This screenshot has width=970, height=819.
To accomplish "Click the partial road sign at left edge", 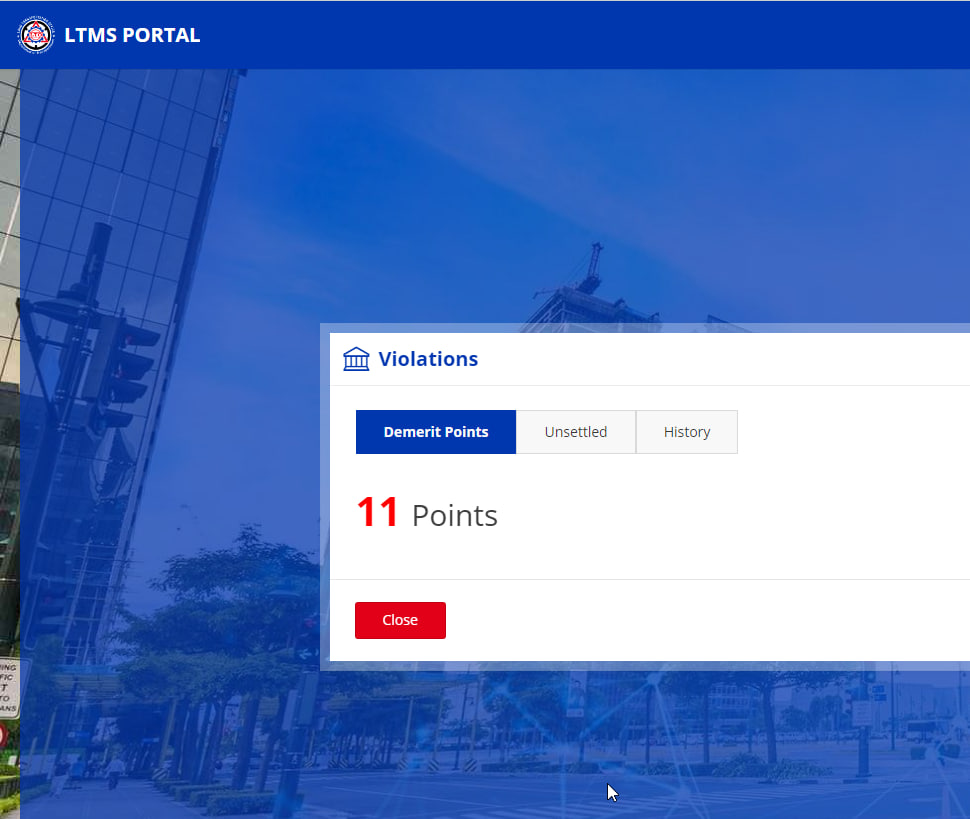I will (8, 688).
